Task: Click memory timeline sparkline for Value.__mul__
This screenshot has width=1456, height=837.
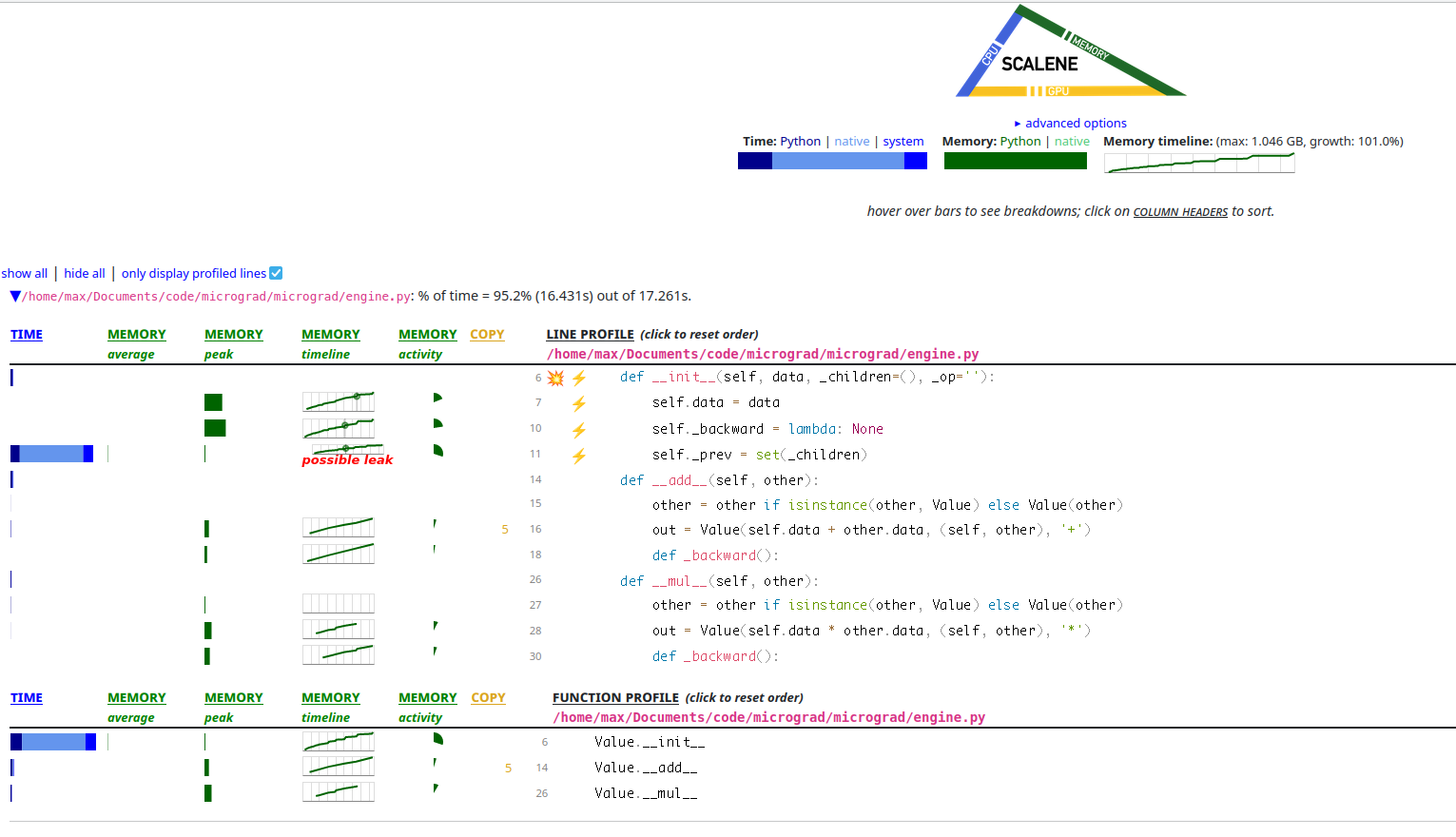Action: click(339, 791)
